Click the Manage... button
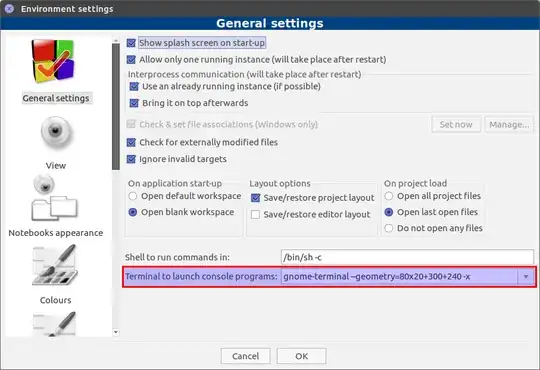This screenshot has width=540, height=370. (x=509, y=124)
